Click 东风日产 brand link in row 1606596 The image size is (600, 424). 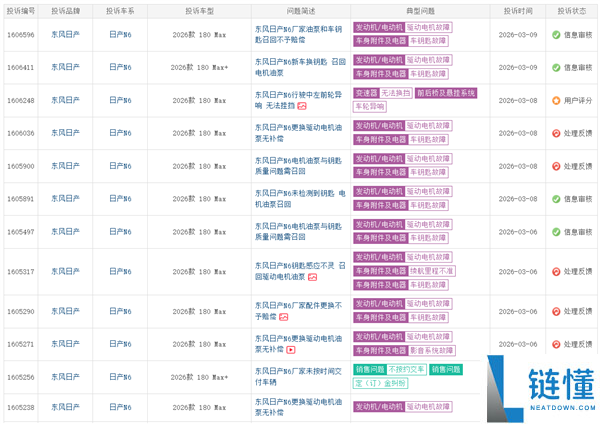[65, 34]
